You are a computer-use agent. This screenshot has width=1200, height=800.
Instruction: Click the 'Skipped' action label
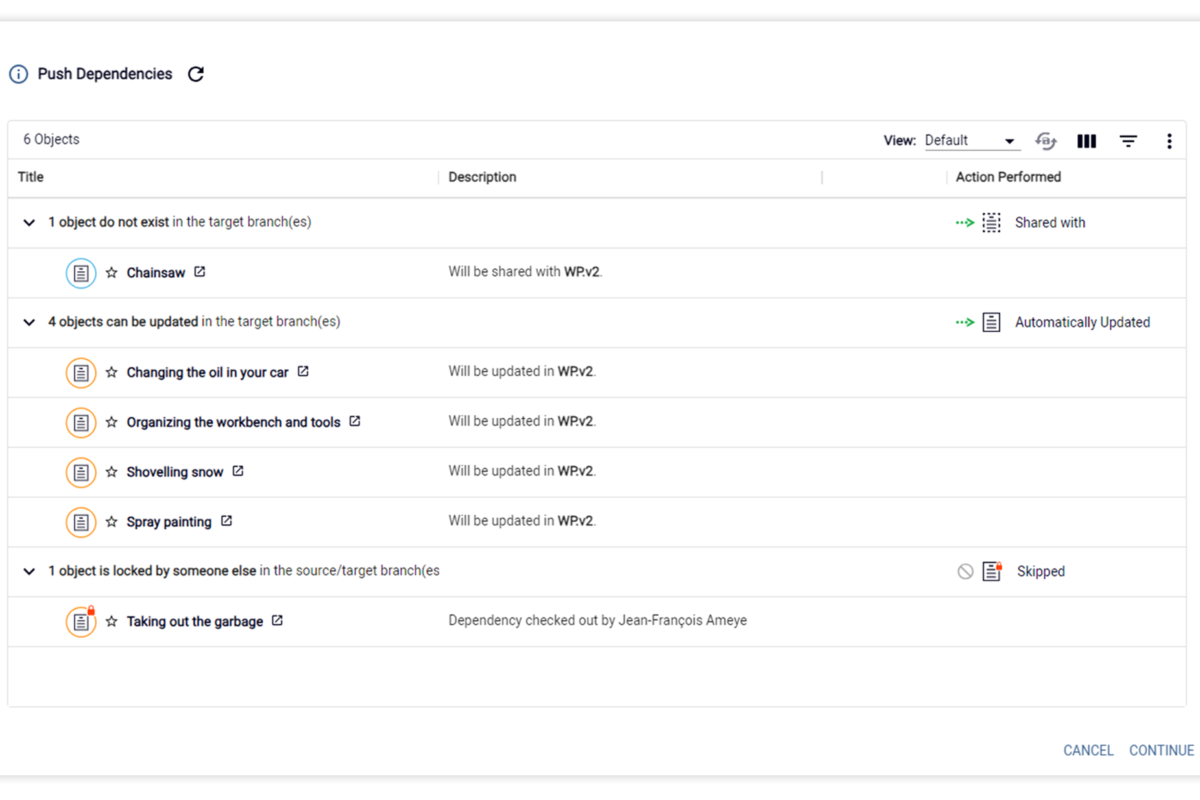click(x=1041, y=572)
